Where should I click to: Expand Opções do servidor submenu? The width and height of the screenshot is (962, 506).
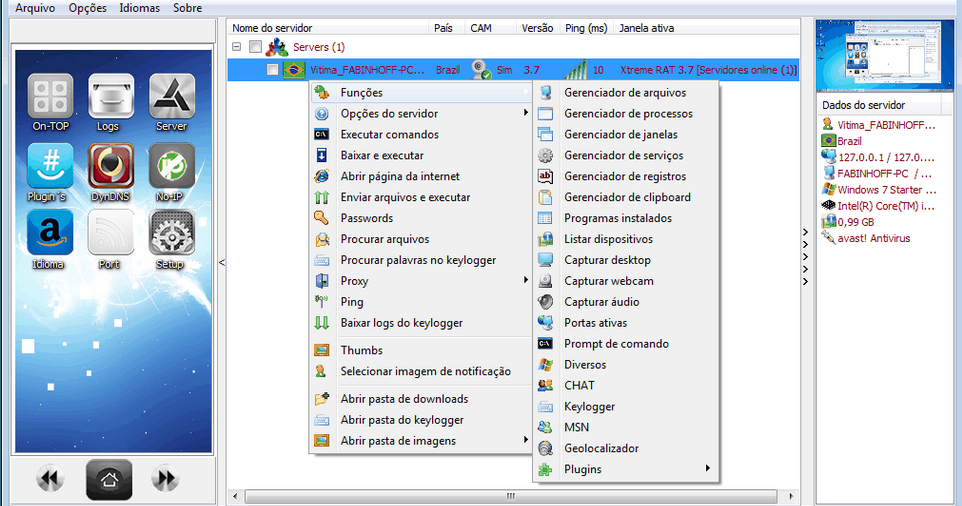[x=421, y=113]
